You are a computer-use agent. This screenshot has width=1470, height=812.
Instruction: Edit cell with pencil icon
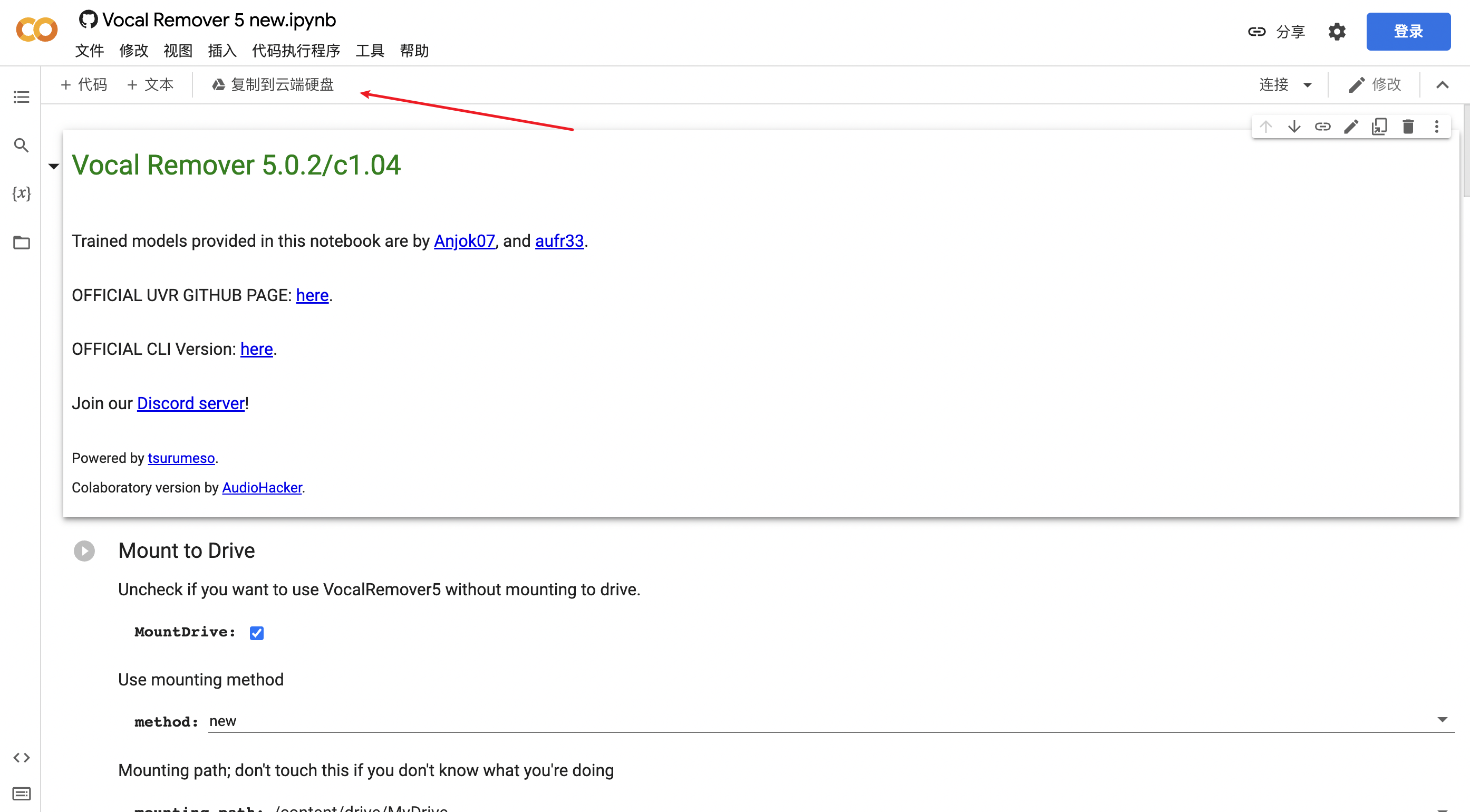1351,127
